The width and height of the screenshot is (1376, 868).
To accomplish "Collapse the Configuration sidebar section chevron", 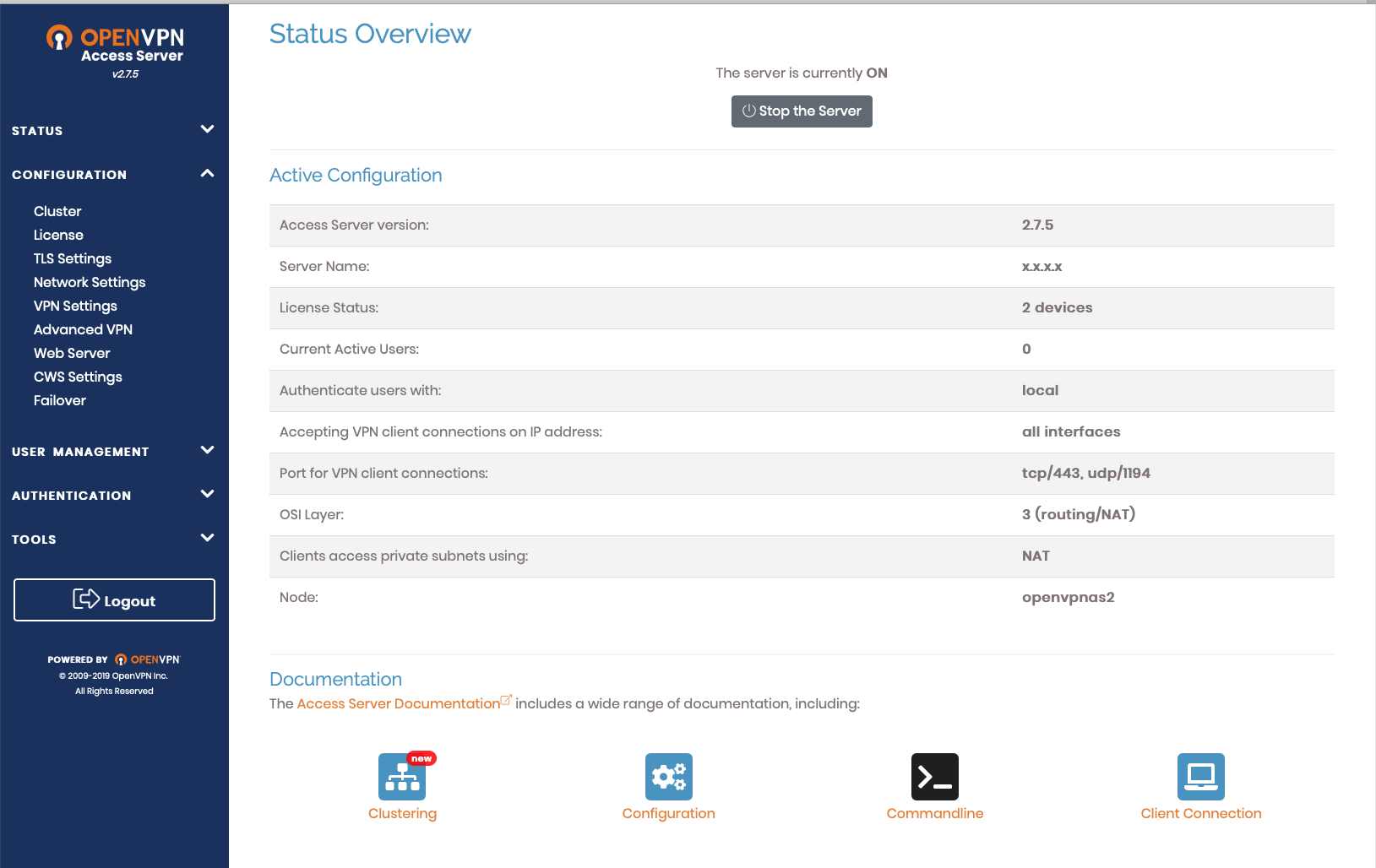I will click(207, 173).
